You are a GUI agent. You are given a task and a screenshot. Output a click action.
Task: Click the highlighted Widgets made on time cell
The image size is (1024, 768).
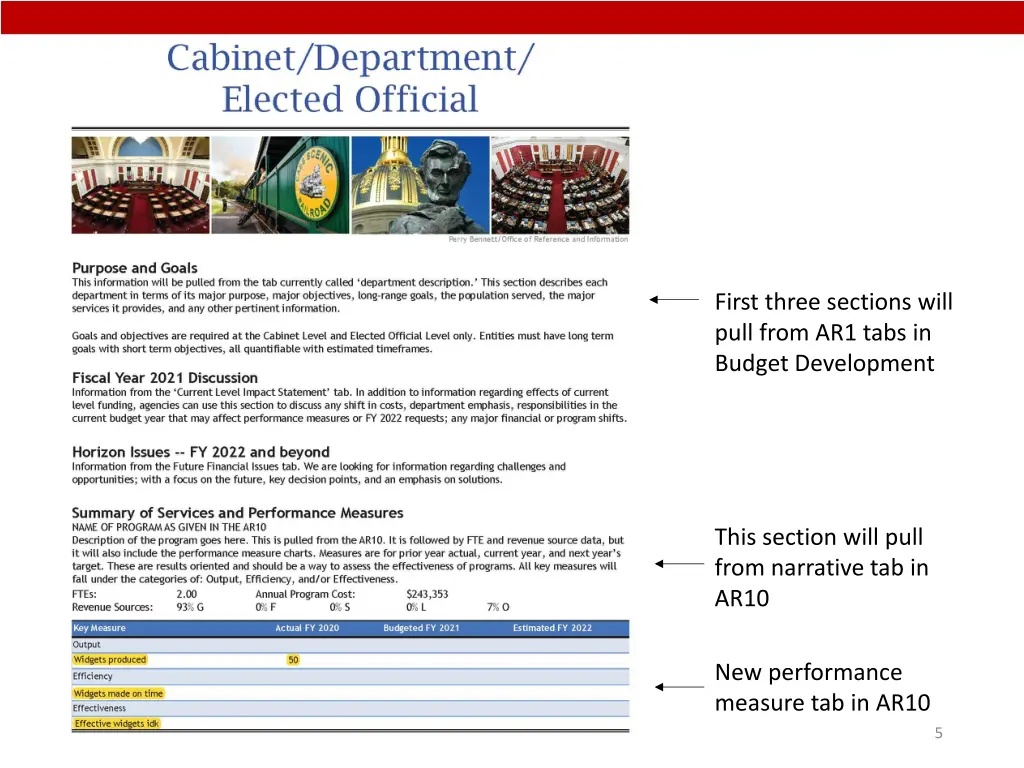tap(118, 693)
